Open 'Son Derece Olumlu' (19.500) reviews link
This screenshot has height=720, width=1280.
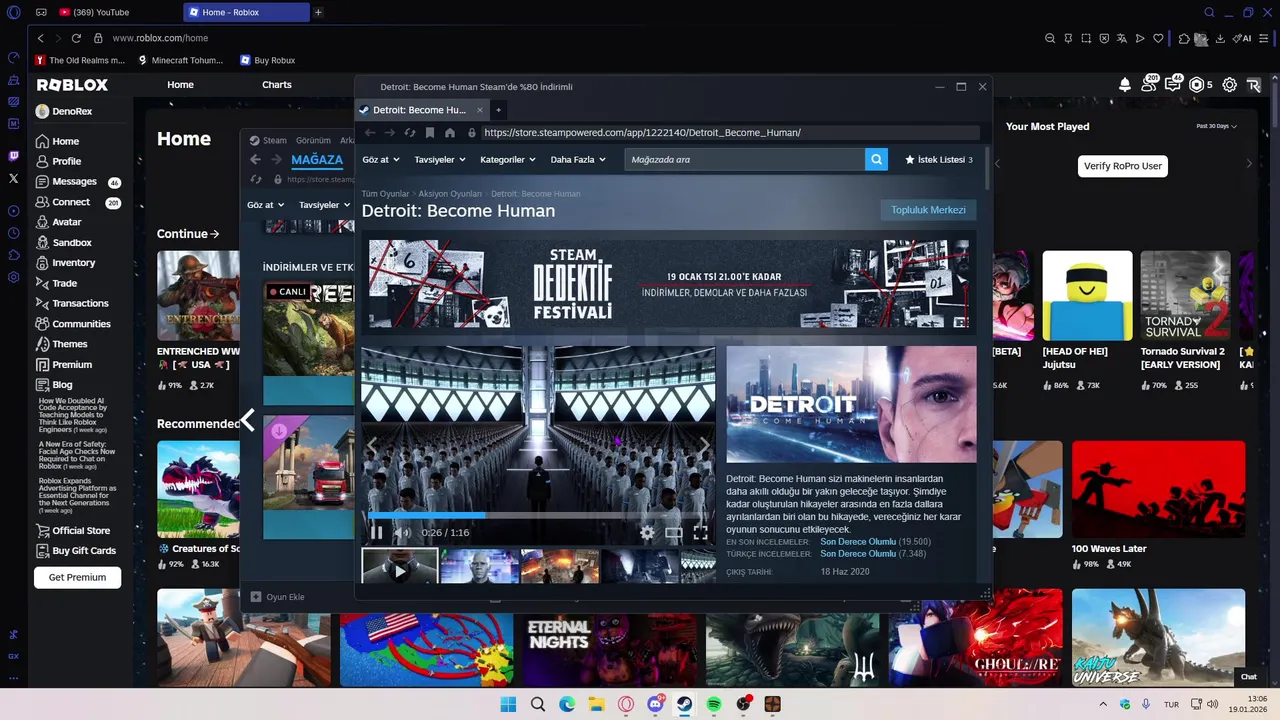[858, 542]
